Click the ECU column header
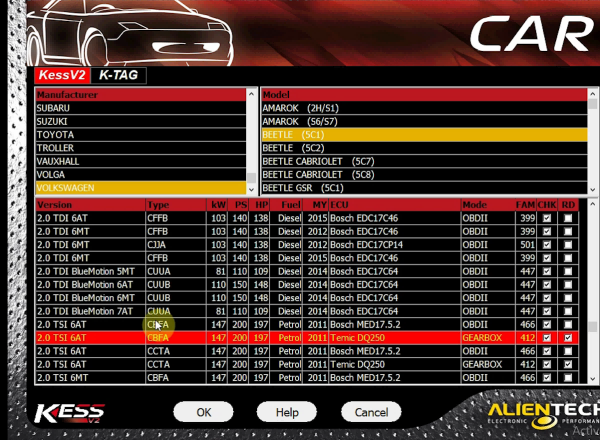 [x=395, y=205]
